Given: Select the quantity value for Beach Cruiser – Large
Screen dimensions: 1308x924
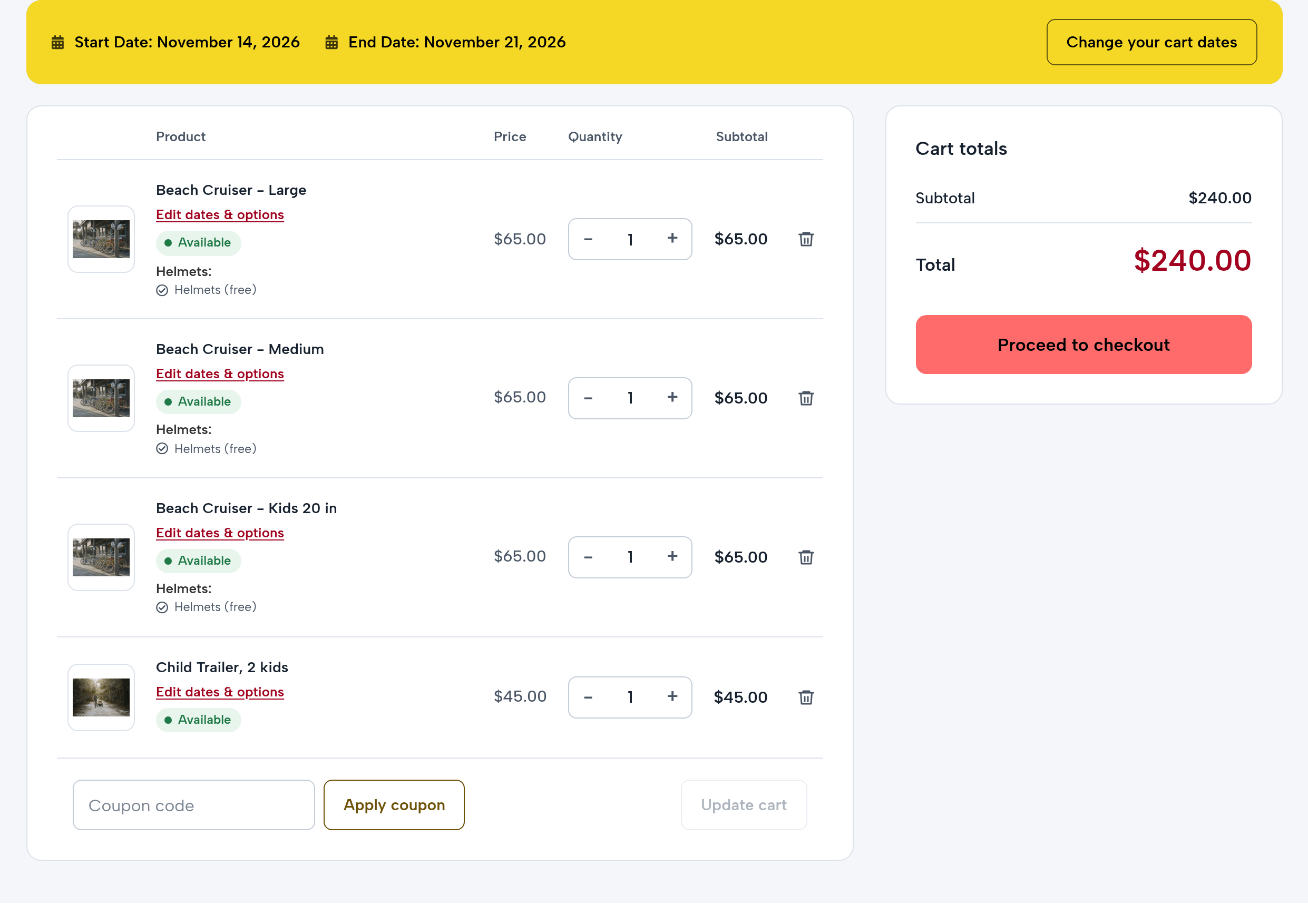Looking at the screenshot, I should tap(630, 240).
